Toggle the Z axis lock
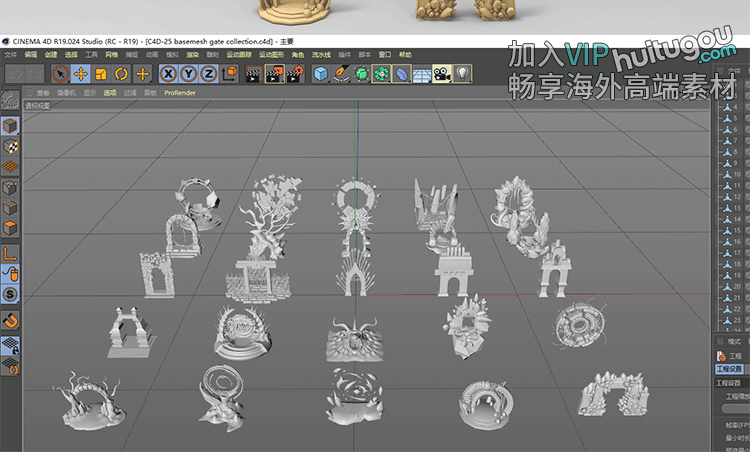 coord(208,73)
